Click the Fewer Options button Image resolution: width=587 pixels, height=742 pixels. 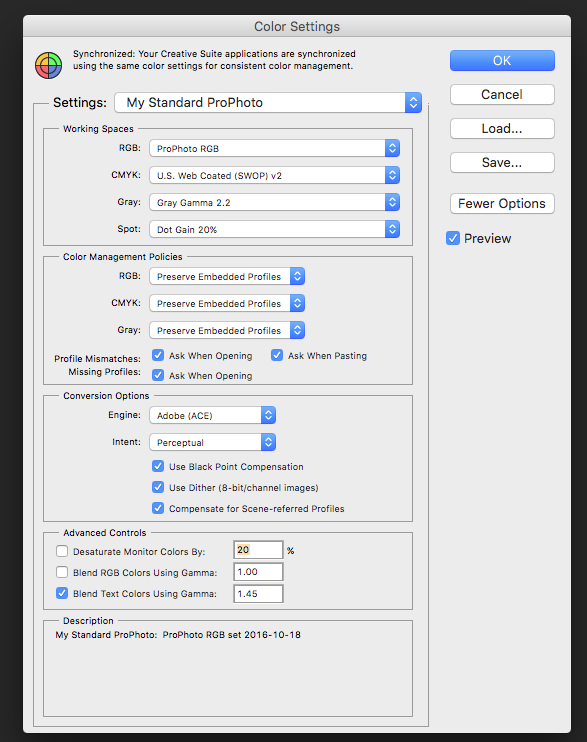click(x=502, y=203)
